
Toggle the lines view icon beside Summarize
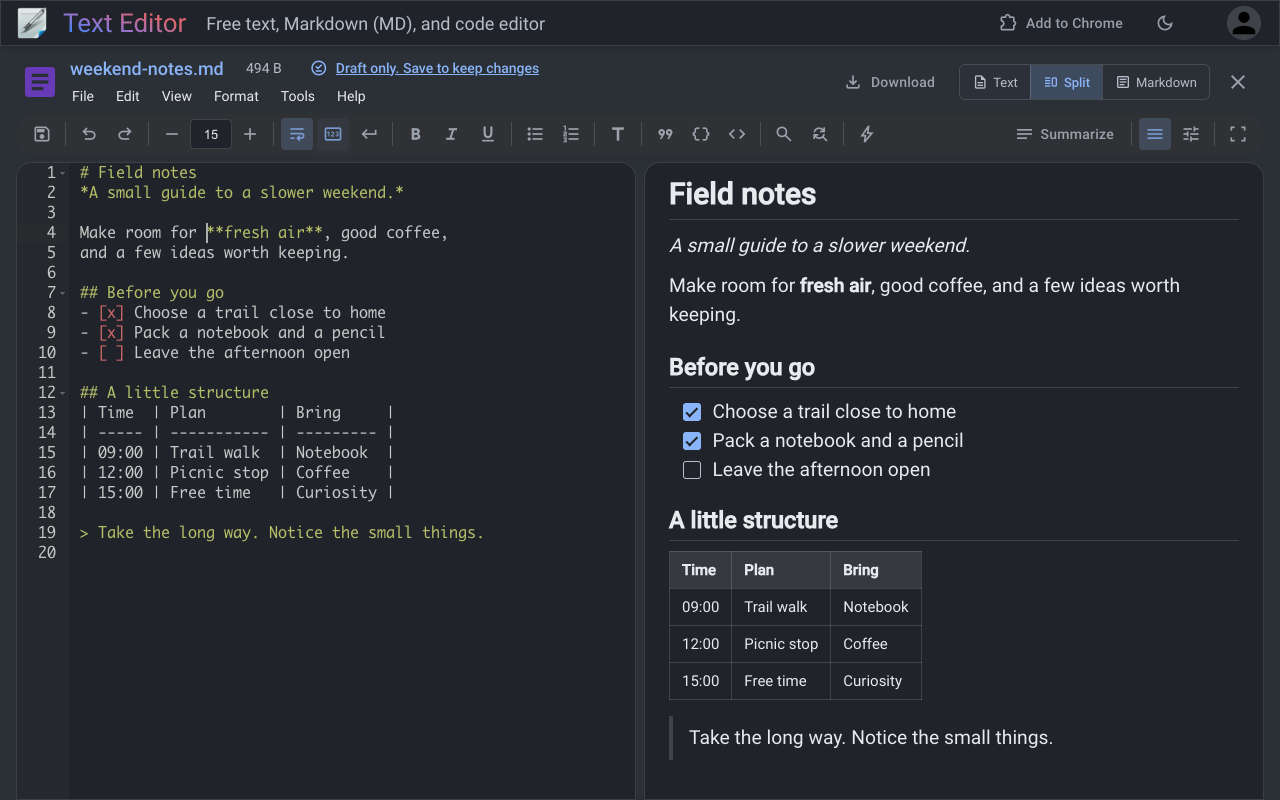[x=1155, y=134]
